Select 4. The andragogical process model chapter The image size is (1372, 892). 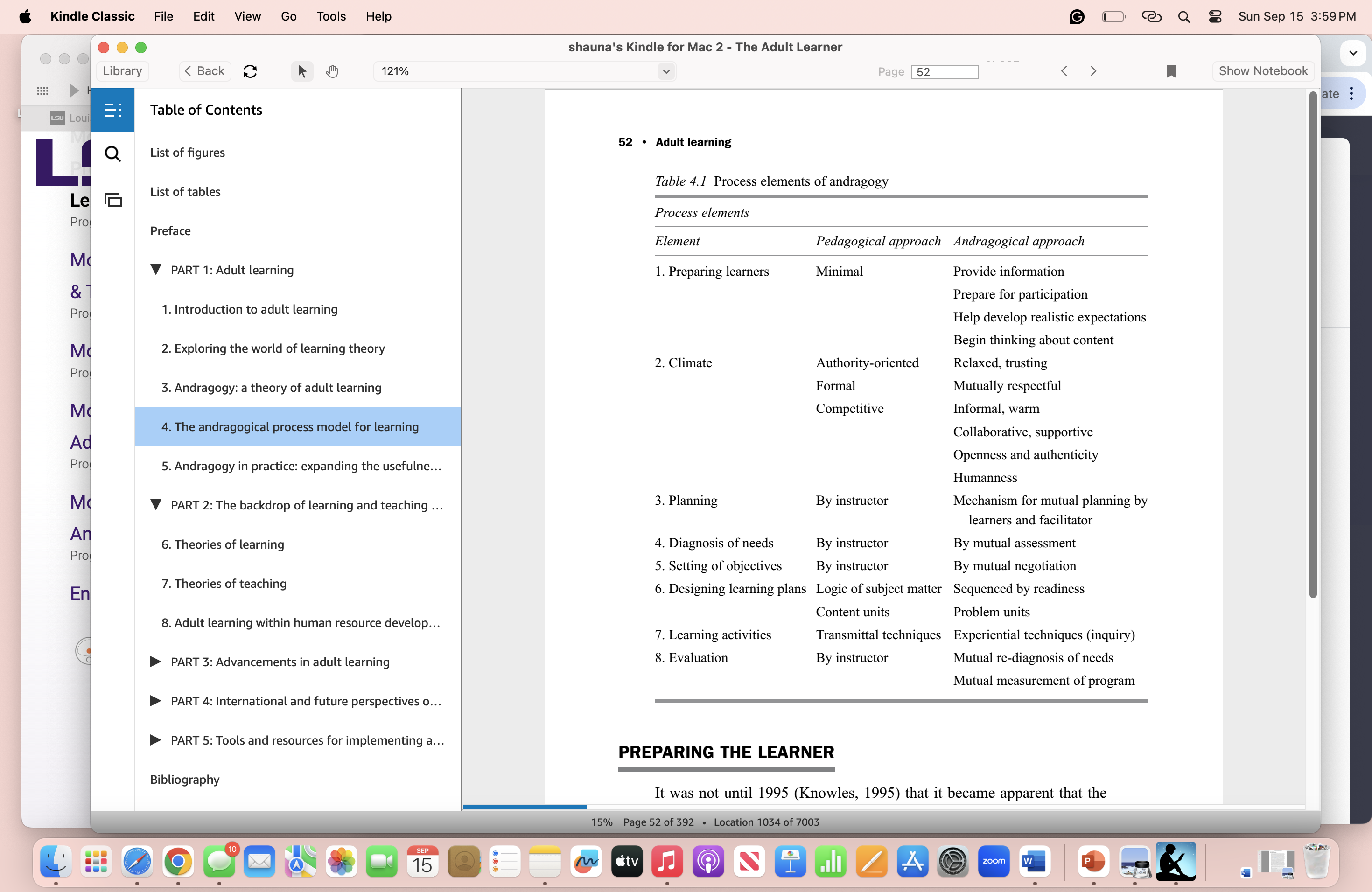pos(298,426)
